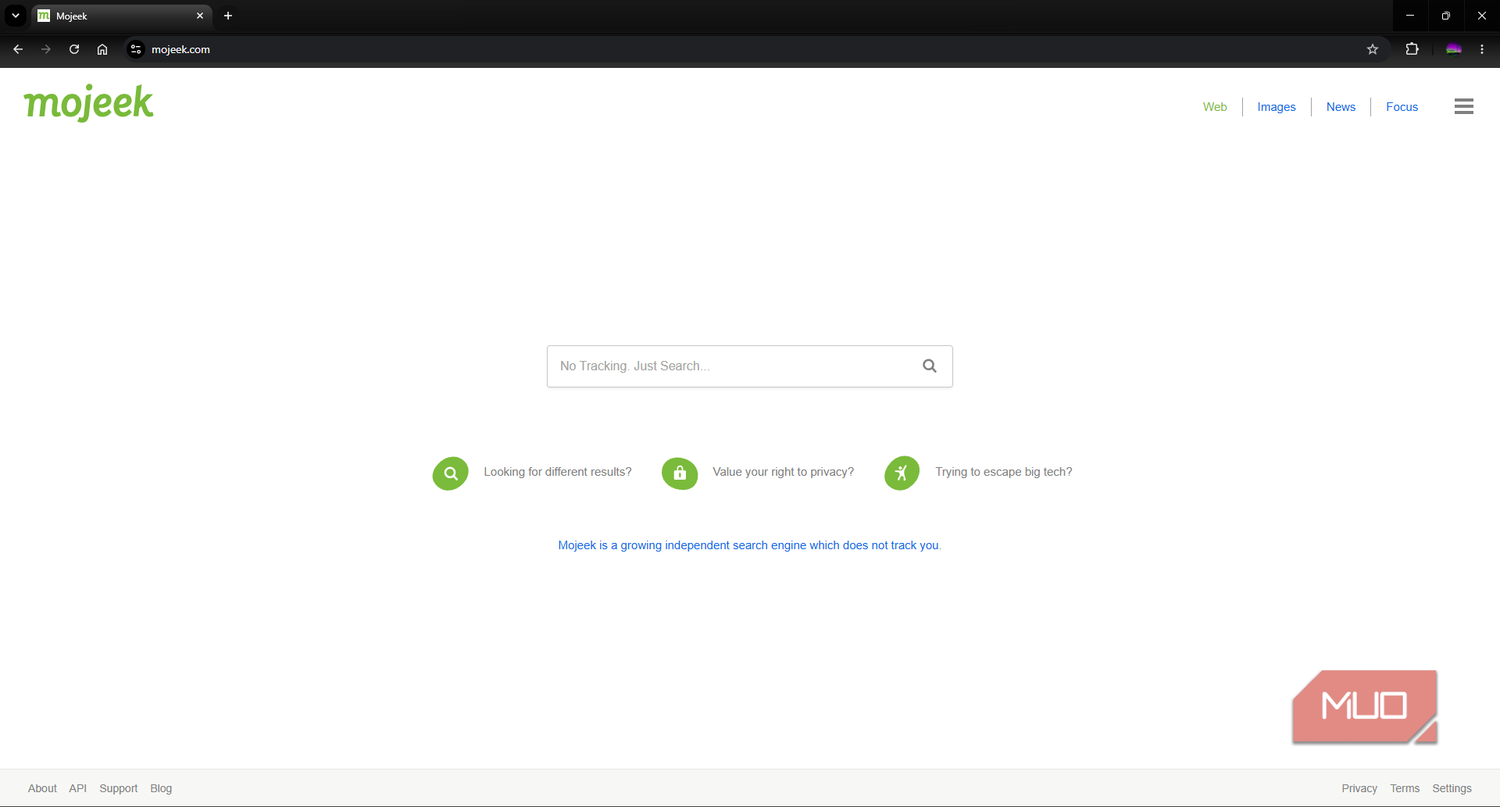
Task: Restore down the browser window
Action: point(1446,16)
